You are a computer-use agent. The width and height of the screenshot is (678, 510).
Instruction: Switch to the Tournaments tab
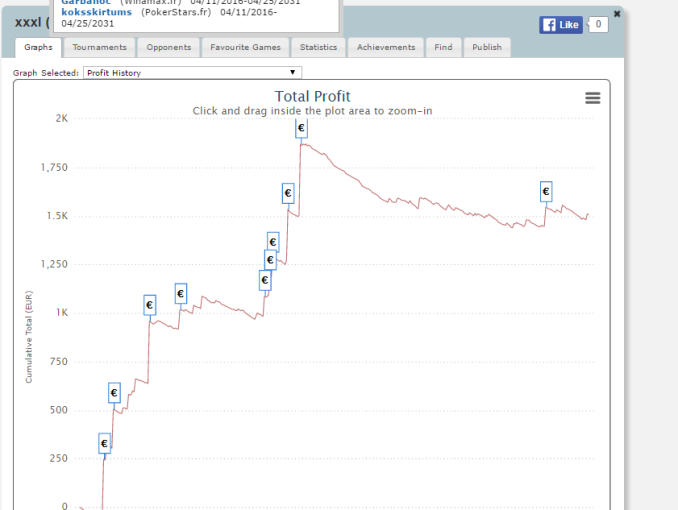(100, 47)
